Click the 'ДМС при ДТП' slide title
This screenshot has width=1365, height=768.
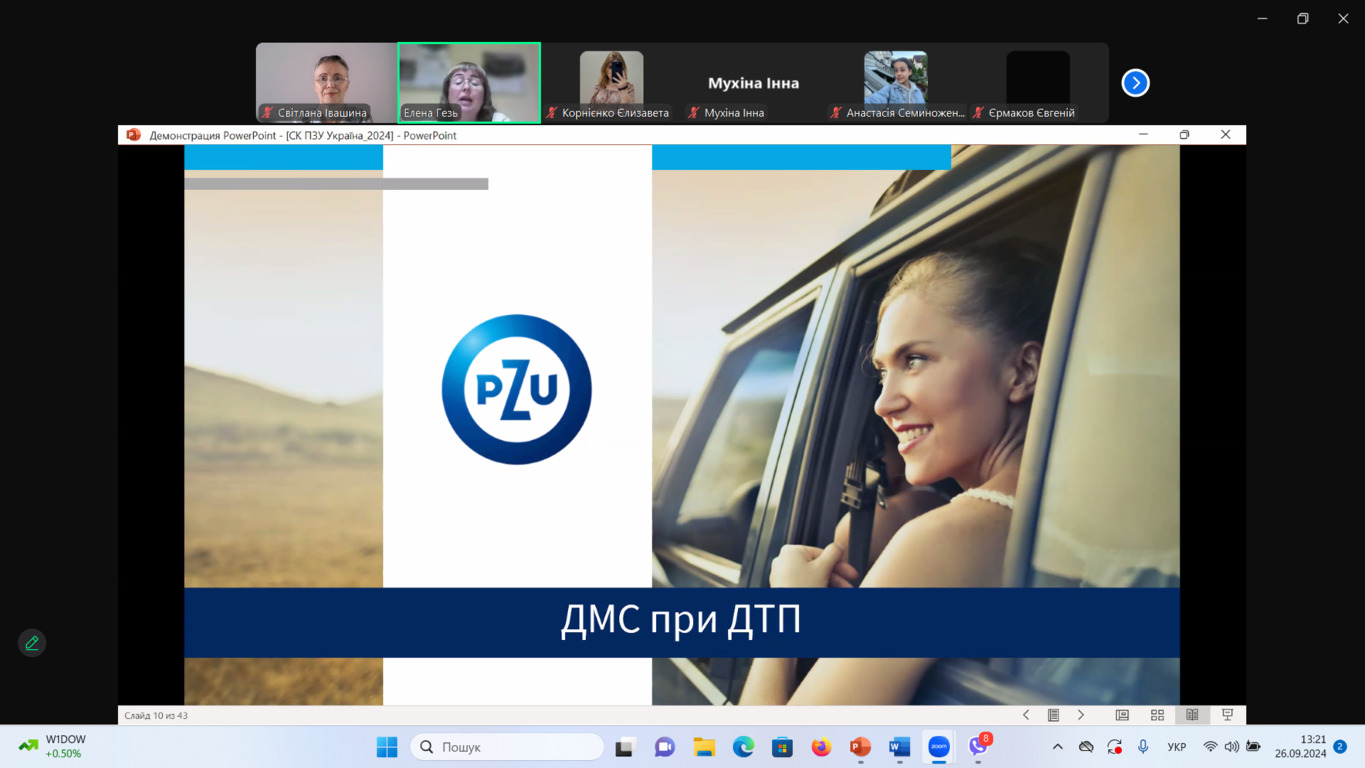click(681, 620)
